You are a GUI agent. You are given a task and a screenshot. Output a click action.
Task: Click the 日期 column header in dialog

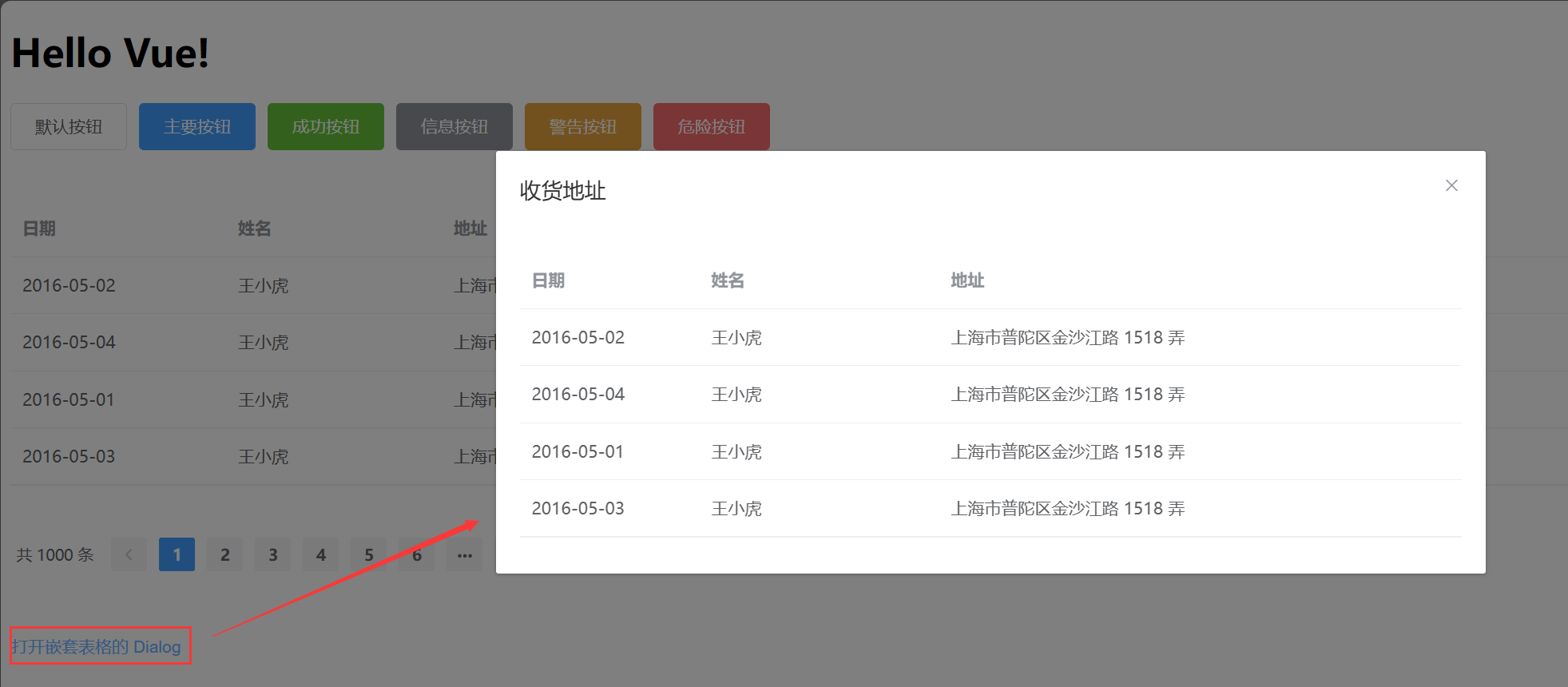coord(548,280)
